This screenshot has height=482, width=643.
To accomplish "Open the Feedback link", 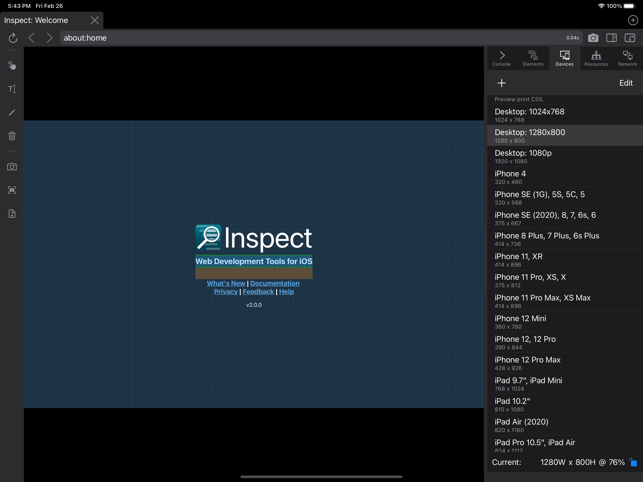I will point(258,292).
